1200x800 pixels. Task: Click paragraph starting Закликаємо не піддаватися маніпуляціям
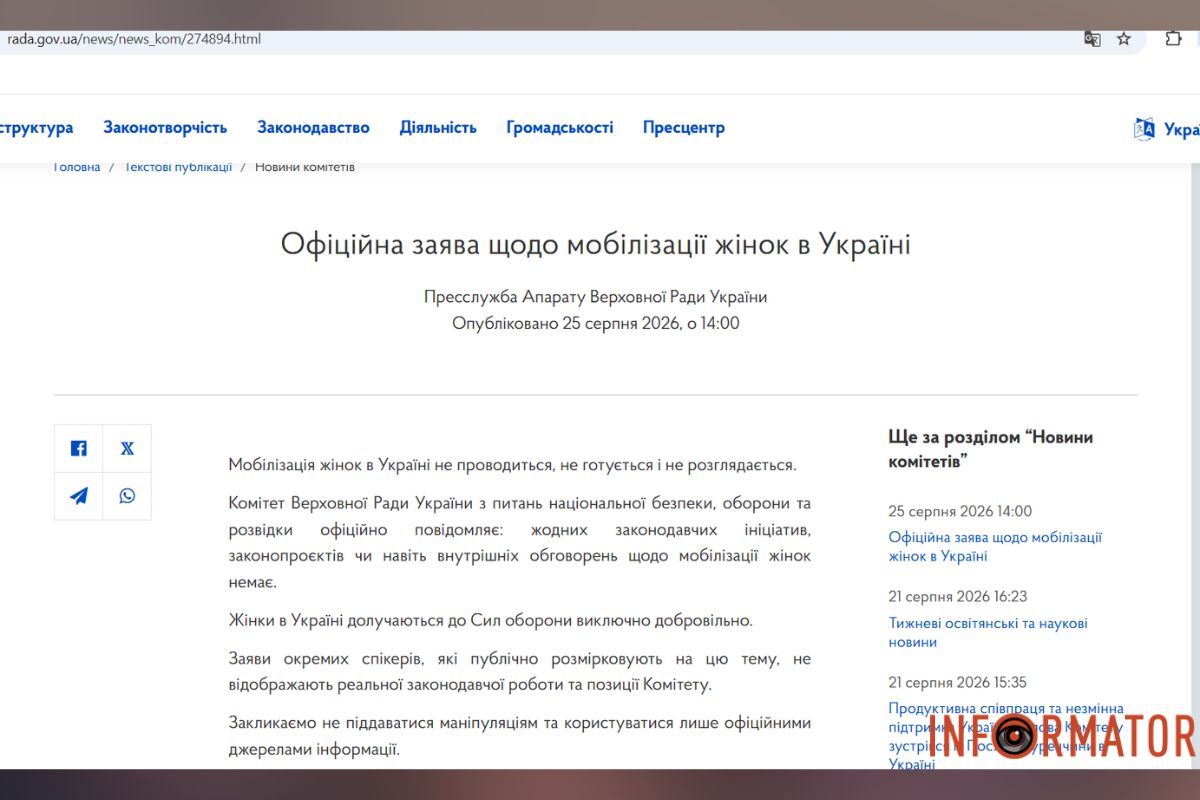(520, 735)
